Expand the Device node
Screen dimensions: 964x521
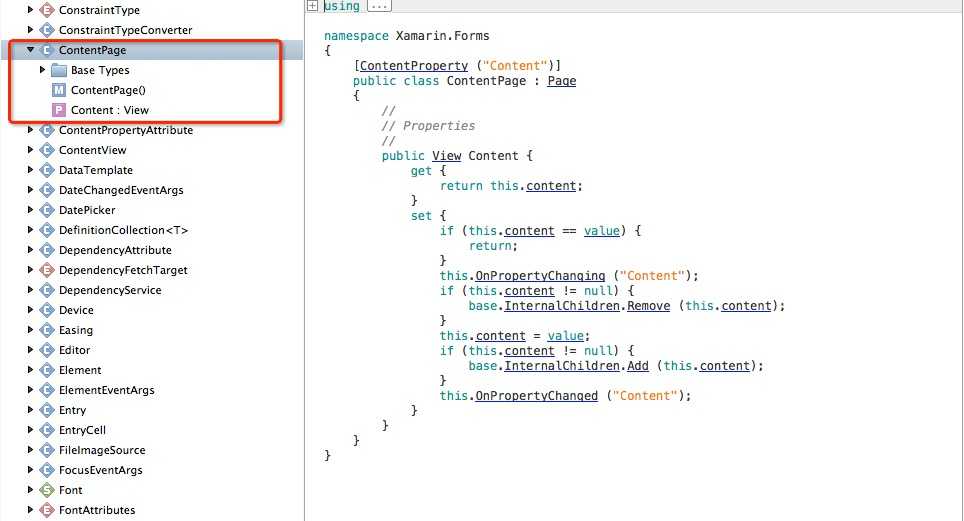(30, 310)
